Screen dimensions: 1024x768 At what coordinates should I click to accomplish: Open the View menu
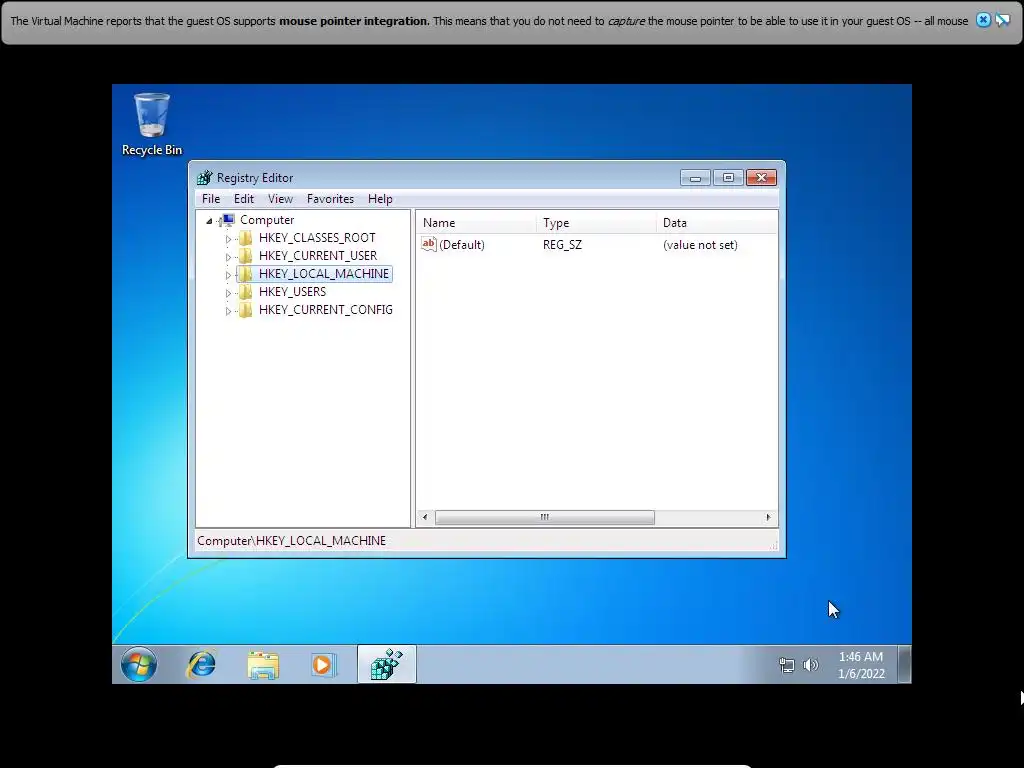[280, 199]
